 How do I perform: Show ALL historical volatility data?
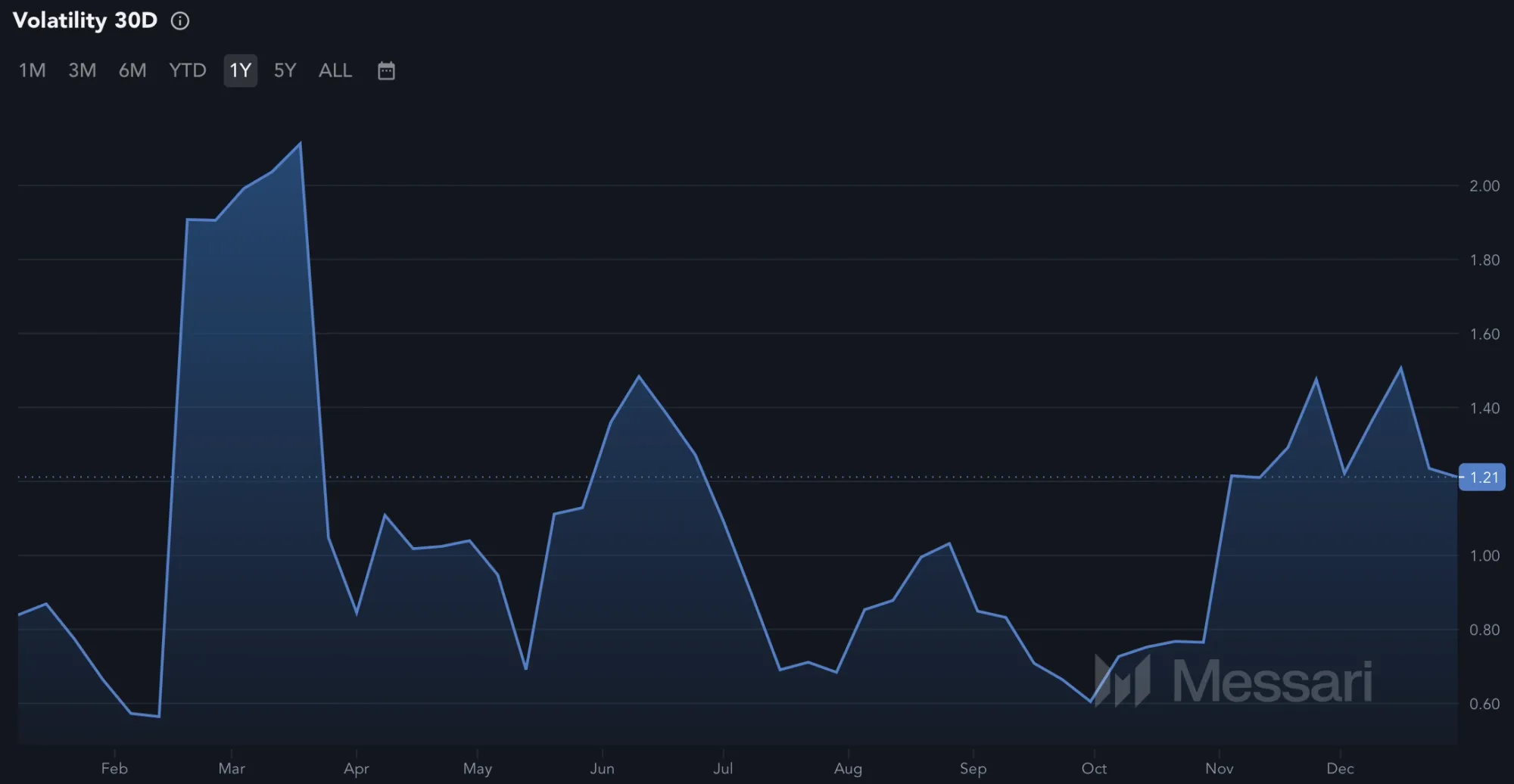[x=335, y=70]
